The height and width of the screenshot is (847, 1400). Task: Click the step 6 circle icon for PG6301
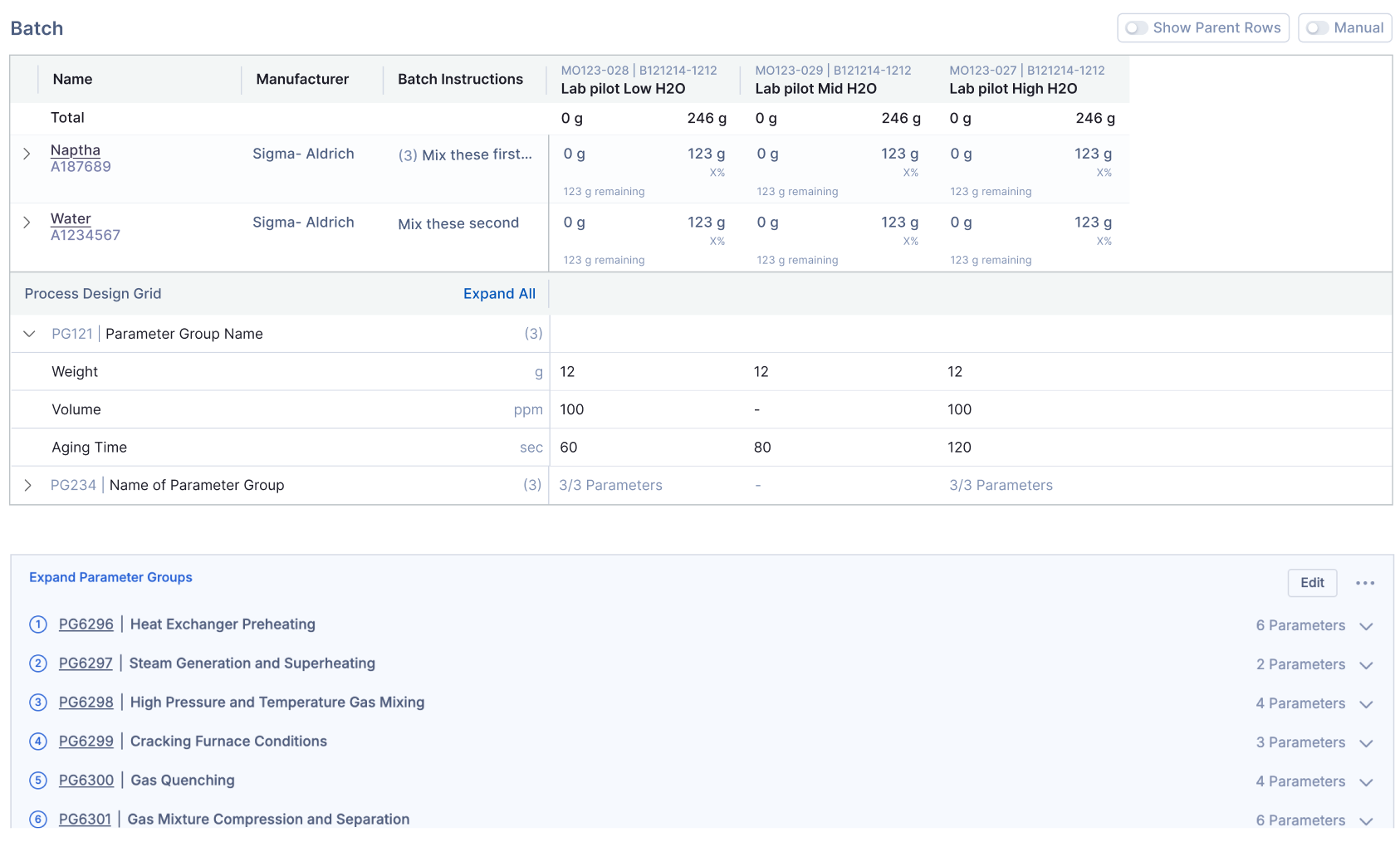38,820
